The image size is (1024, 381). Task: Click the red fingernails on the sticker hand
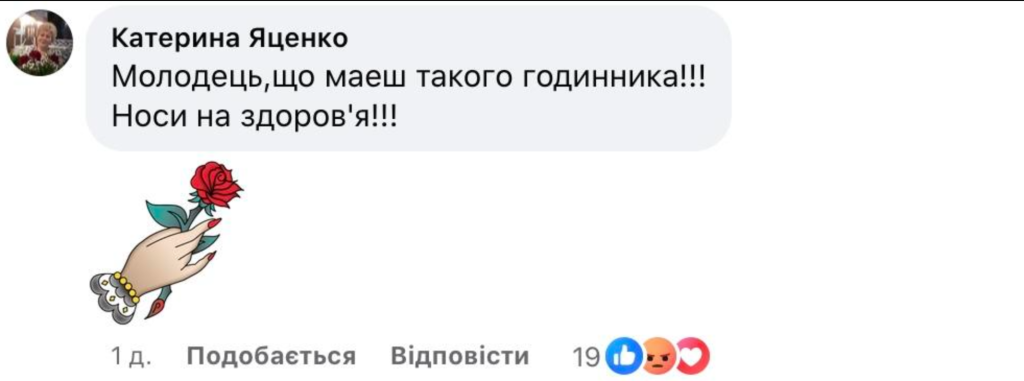212,224
